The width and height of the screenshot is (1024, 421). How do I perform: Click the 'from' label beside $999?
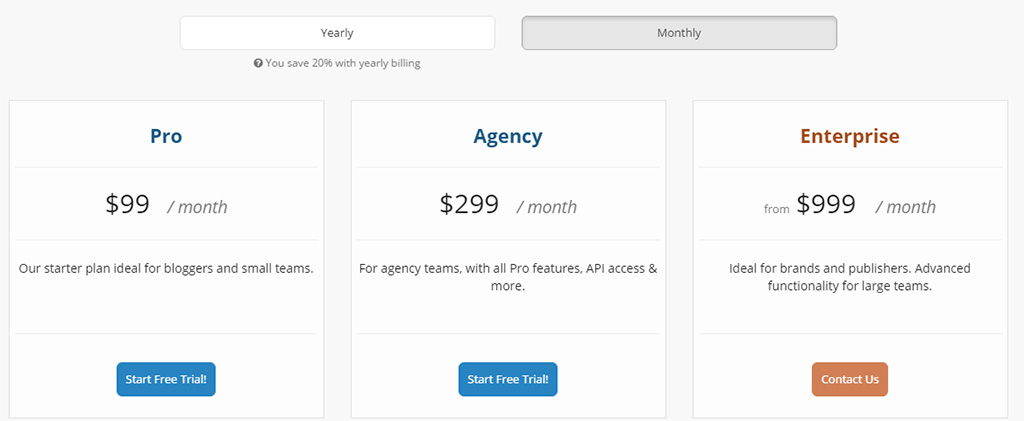tap(777, 209)
